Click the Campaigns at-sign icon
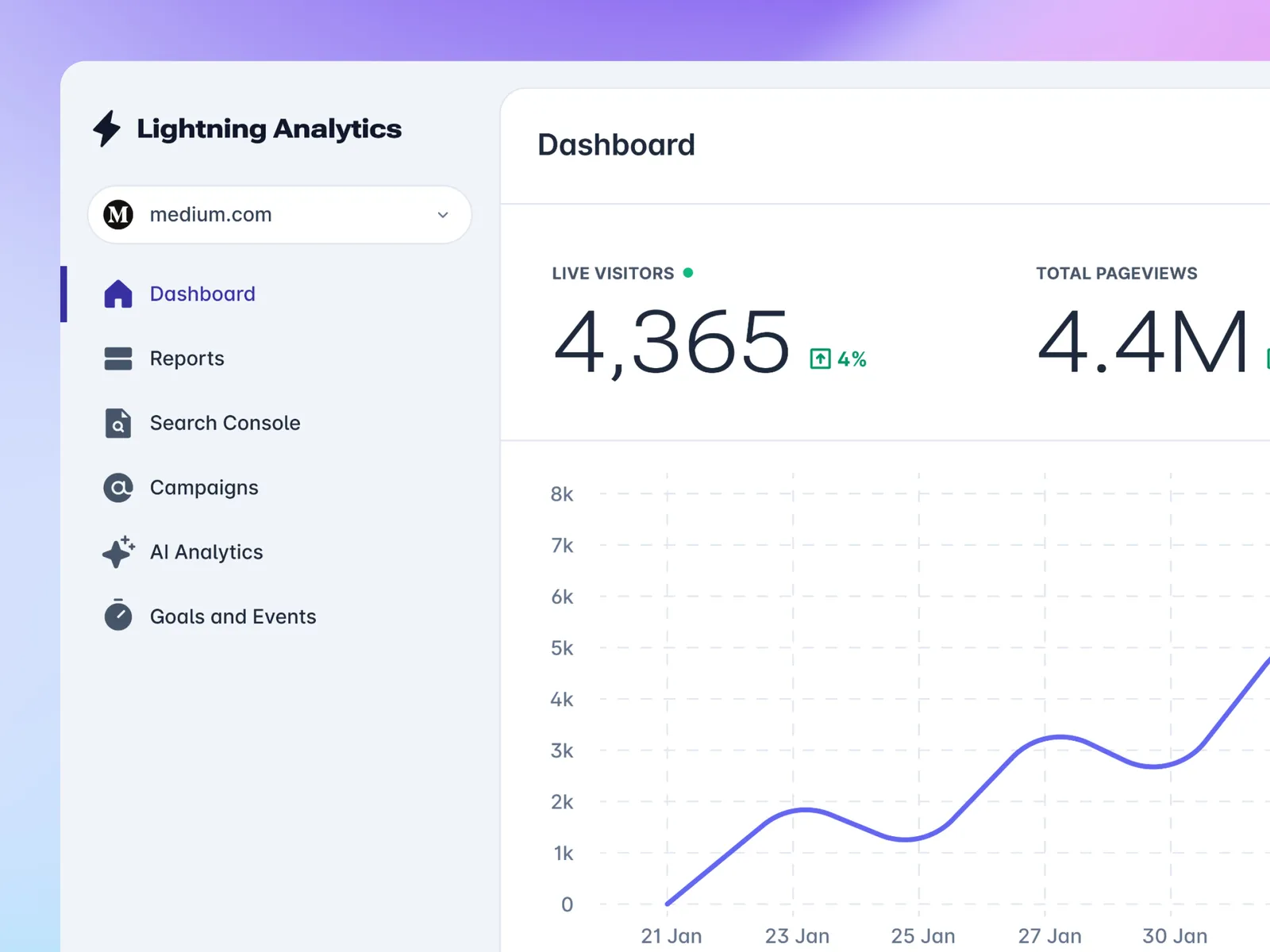Screen dimensions: 1270x952 click(118, 488)
